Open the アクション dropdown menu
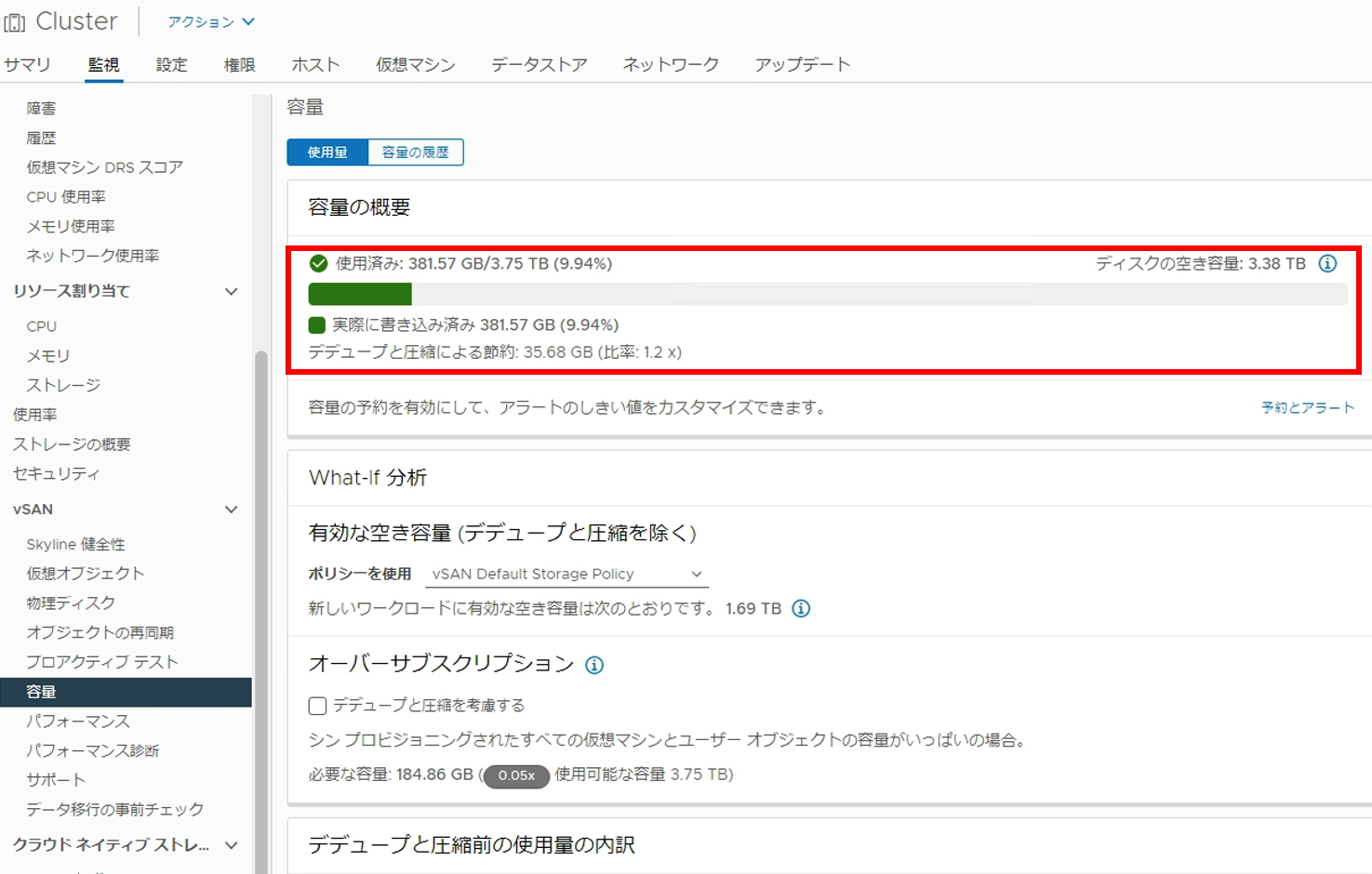1372x874 pixels. [x=210, y=21]
